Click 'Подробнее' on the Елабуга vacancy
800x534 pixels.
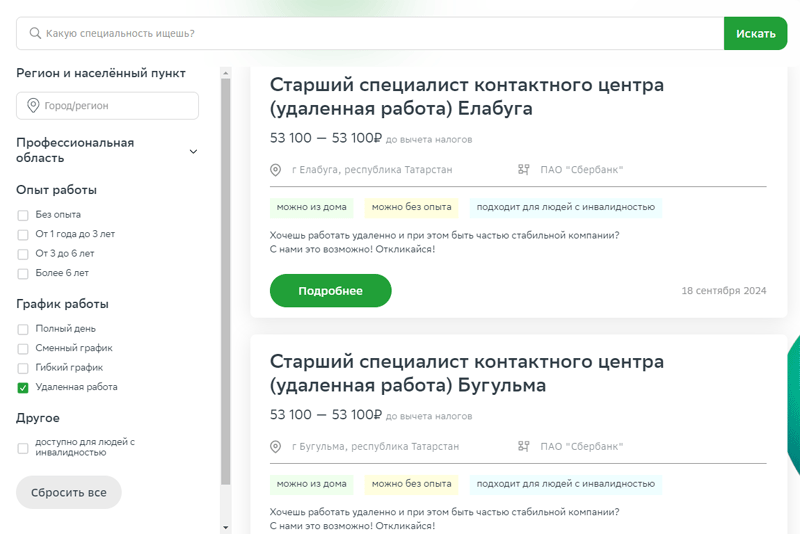(x=330, y=291)
